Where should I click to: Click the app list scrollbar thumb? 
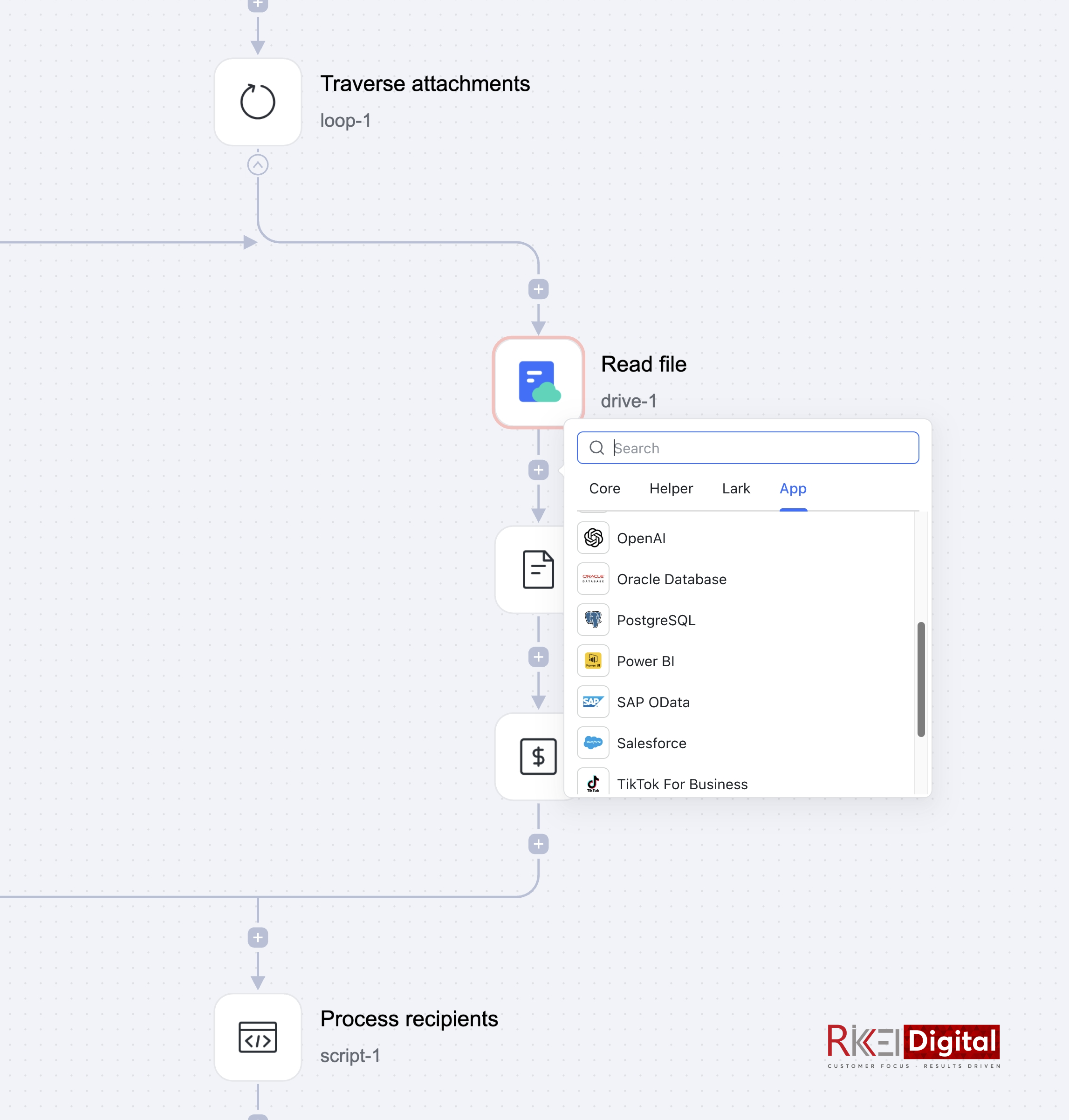click(920, 679)
